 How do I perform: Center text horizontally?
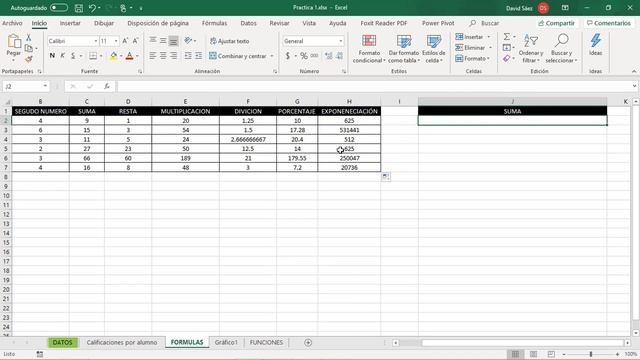(x=163, y=56)
